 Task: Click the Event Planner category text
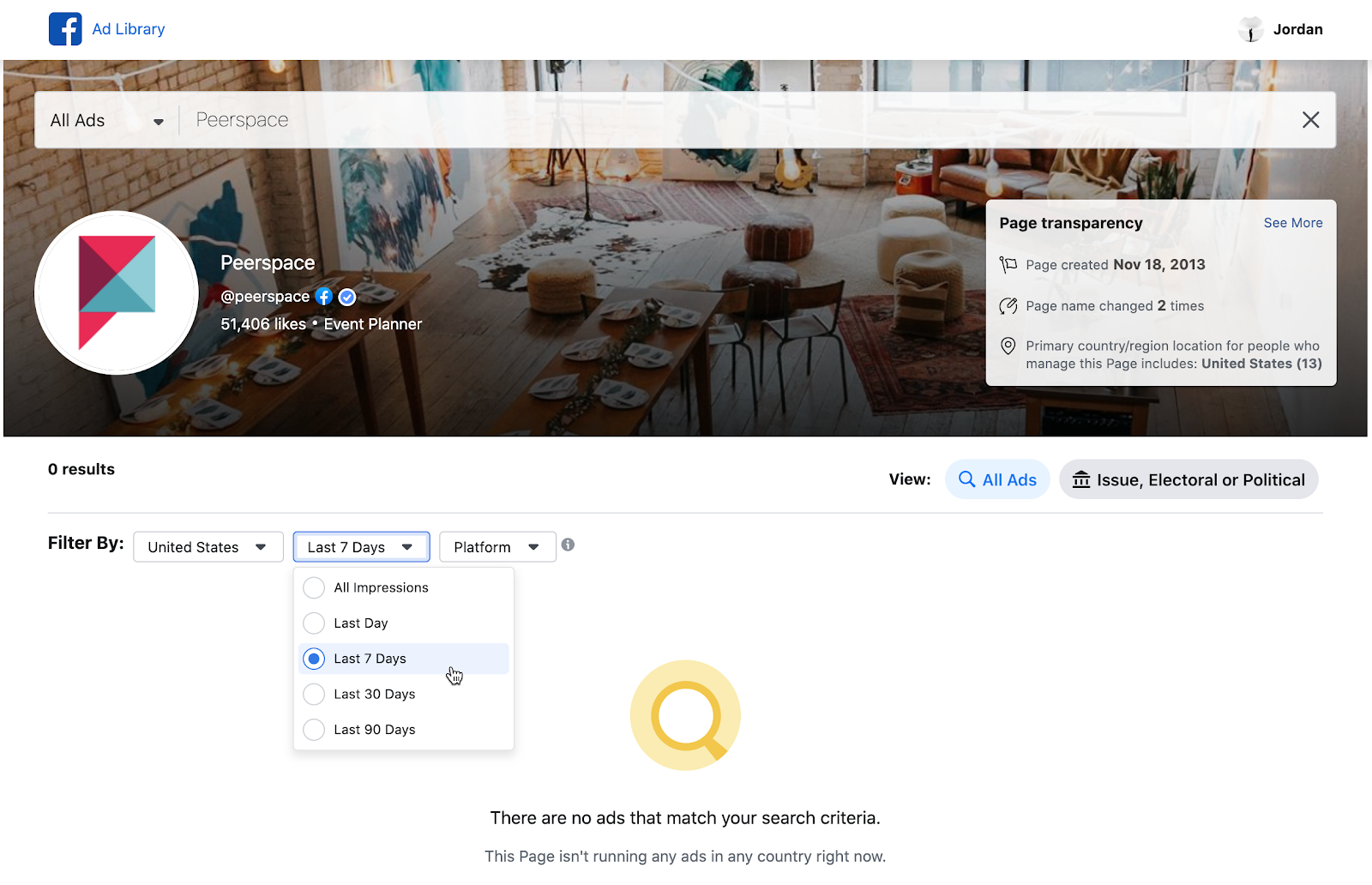pyautogui.click(x=373, y=324)
